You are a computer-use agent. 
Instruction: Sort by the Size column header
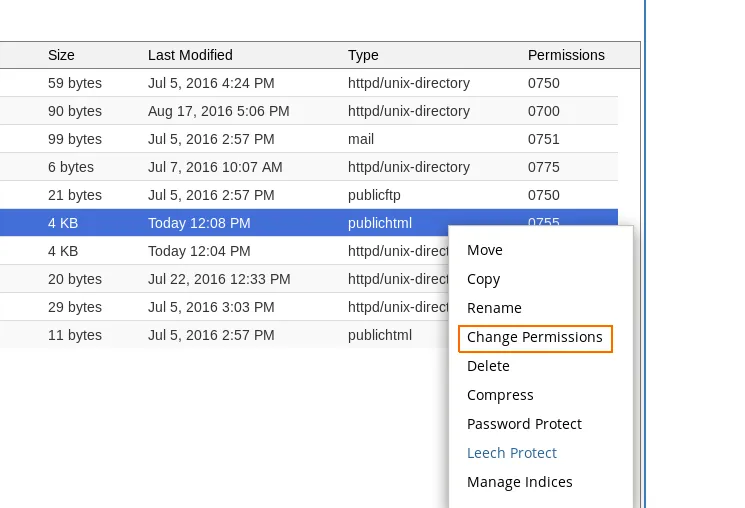tap(61, 55)
